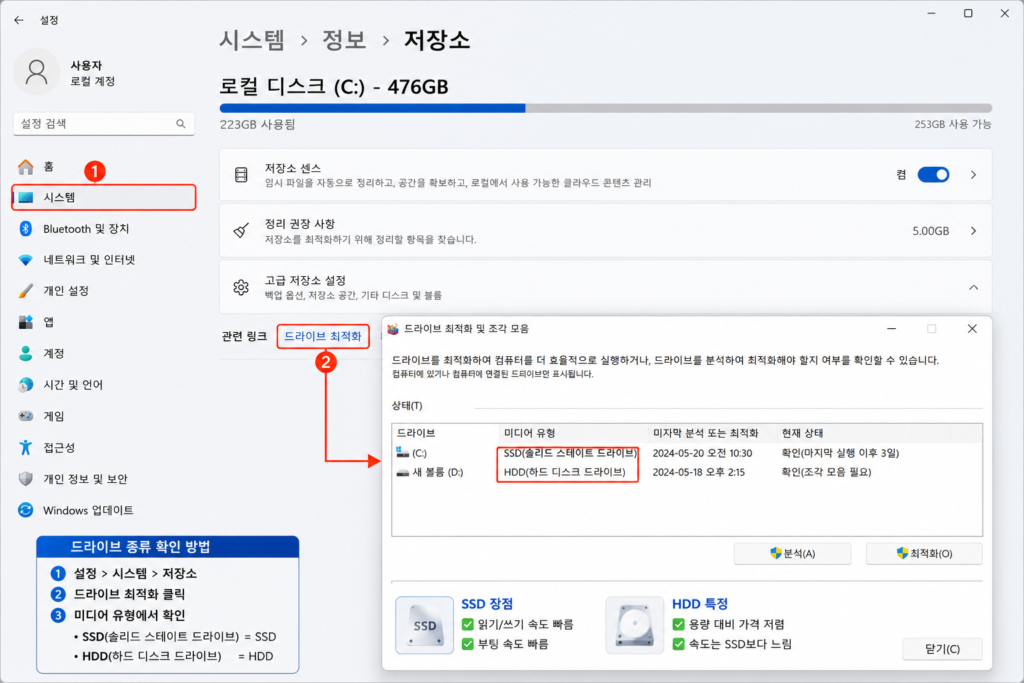Viewport: 1024px width, 683px height.
Task: Click shield icon on 최적화(O) button
Action: click(x=902, y=554)
